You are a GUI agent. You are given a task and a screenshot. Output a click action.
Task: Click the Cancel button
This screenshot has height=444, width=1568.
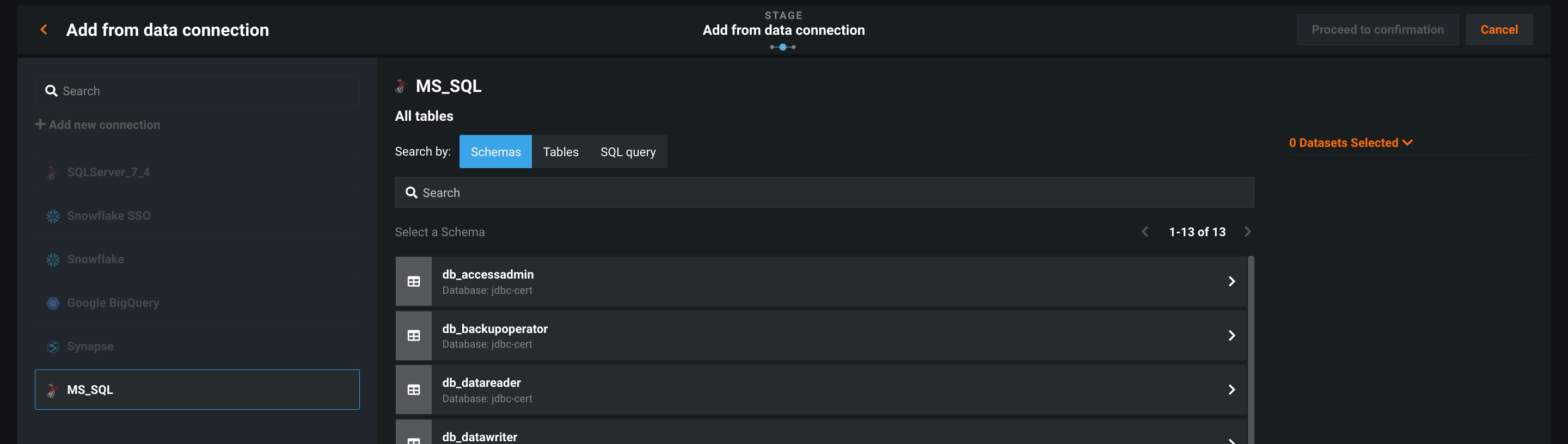(1498, 30)
